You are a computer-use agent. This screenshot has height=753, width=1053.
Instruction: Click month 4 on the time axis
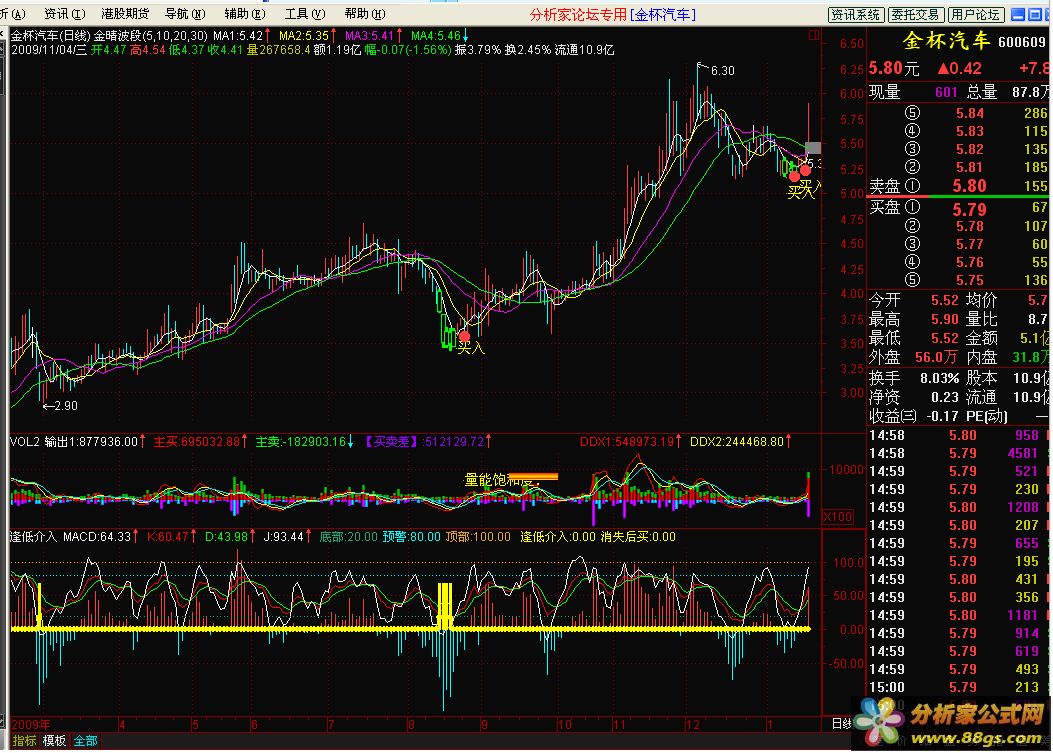tap(122, 724)
